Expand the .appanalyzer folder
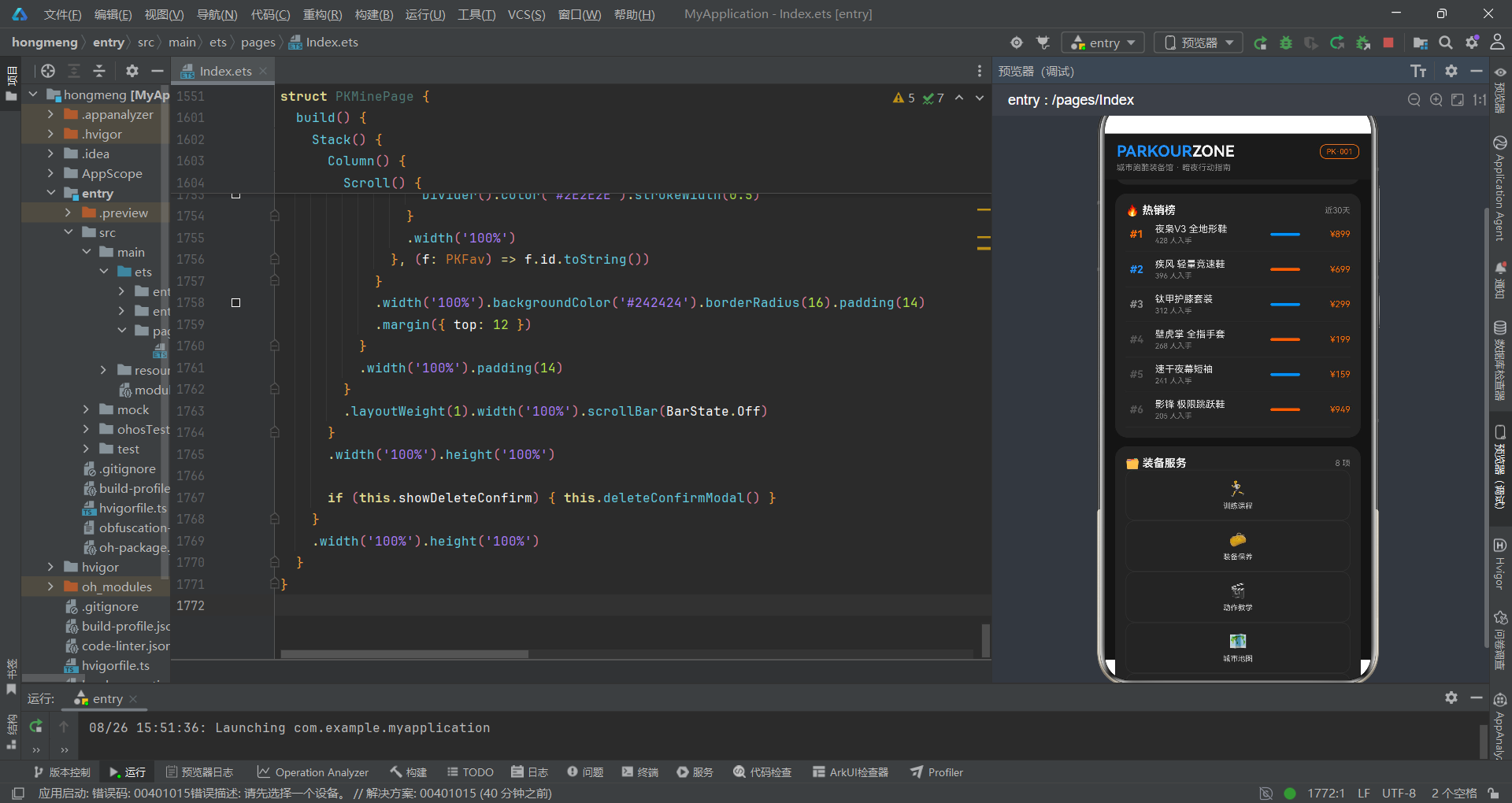This screenshot has width=1512, height=803. pyautogui.click(x=50, y=114)
